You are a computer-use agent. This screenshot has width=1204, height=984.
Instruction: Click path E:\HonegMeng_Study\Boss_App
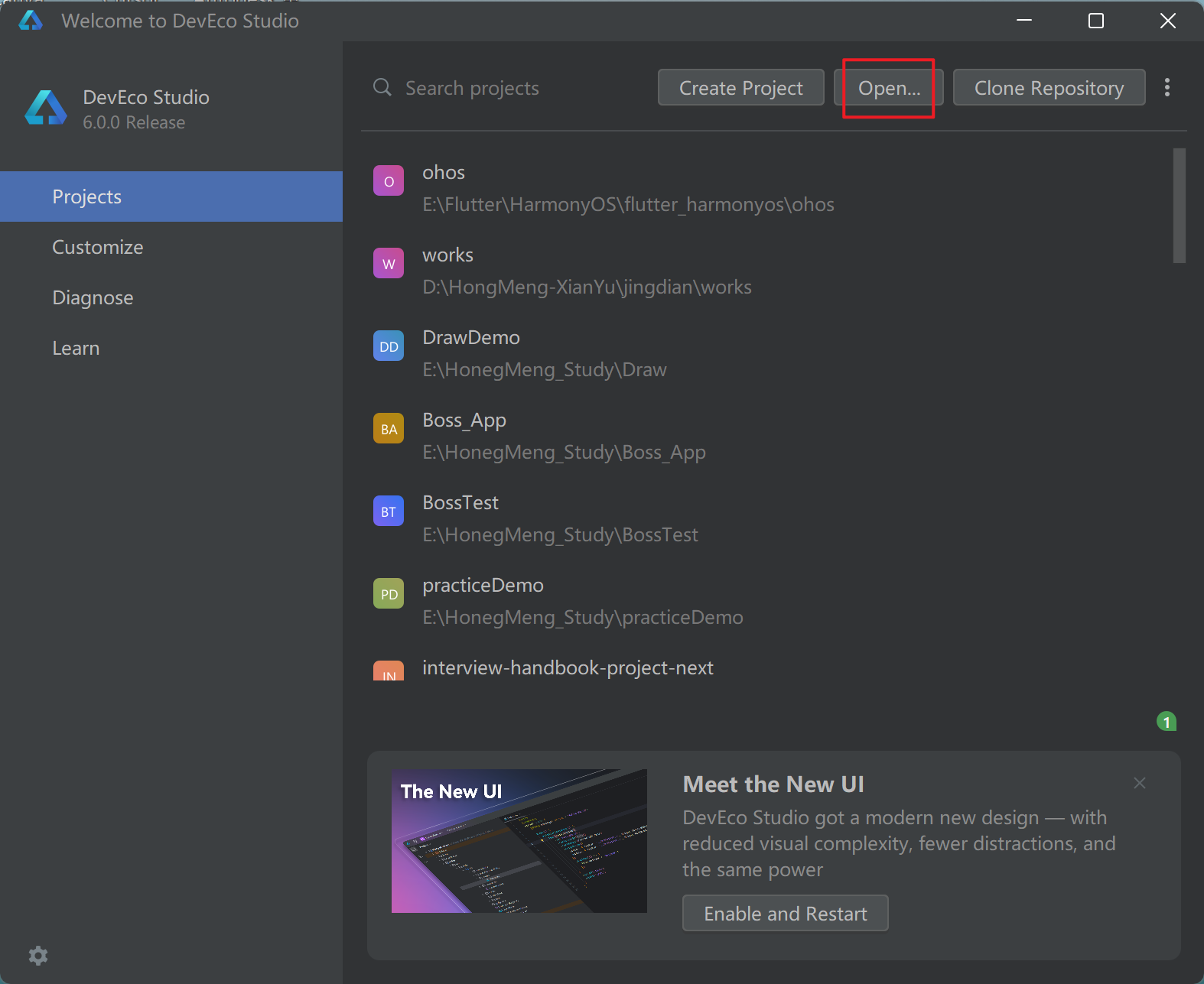tap(564, 453)
